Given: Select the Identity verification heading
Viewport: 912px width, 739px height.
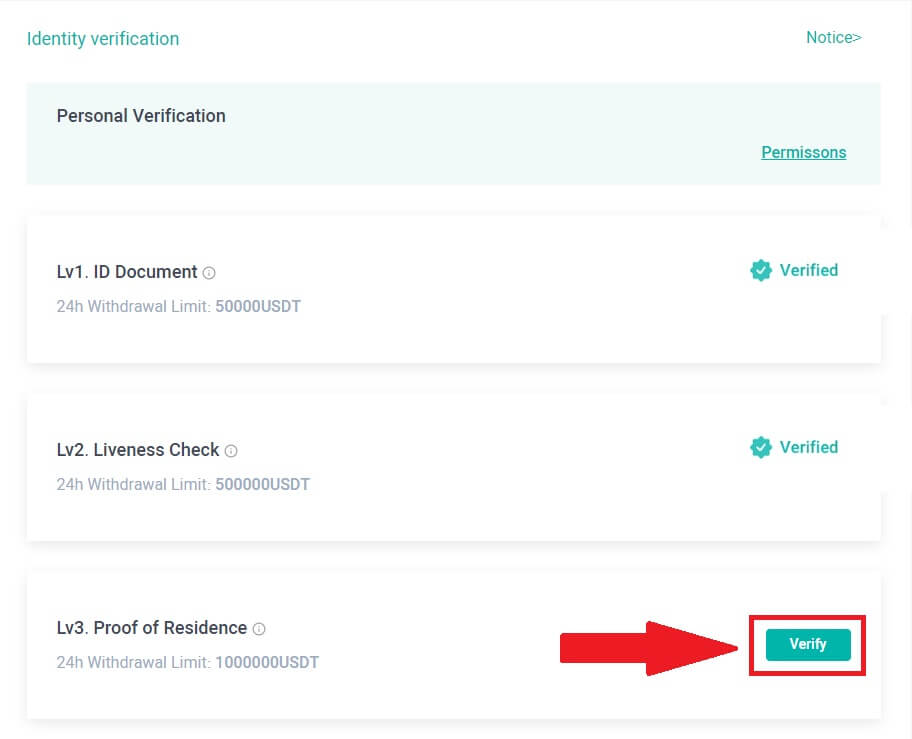Looking at the screenshot, I should (x=103, y=38).
